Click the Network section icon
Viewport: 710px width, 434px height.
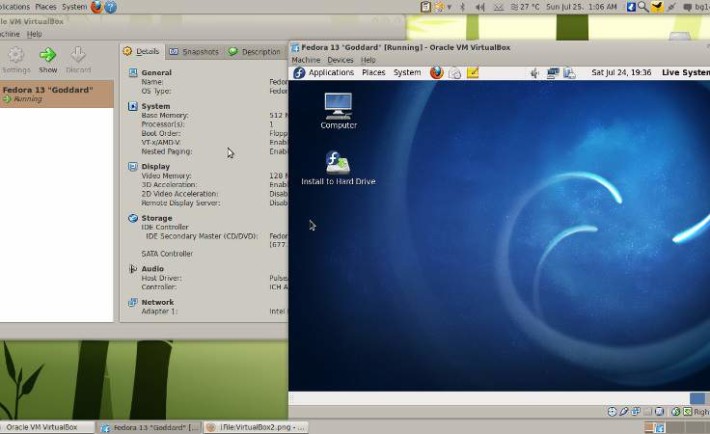point(133,302)
